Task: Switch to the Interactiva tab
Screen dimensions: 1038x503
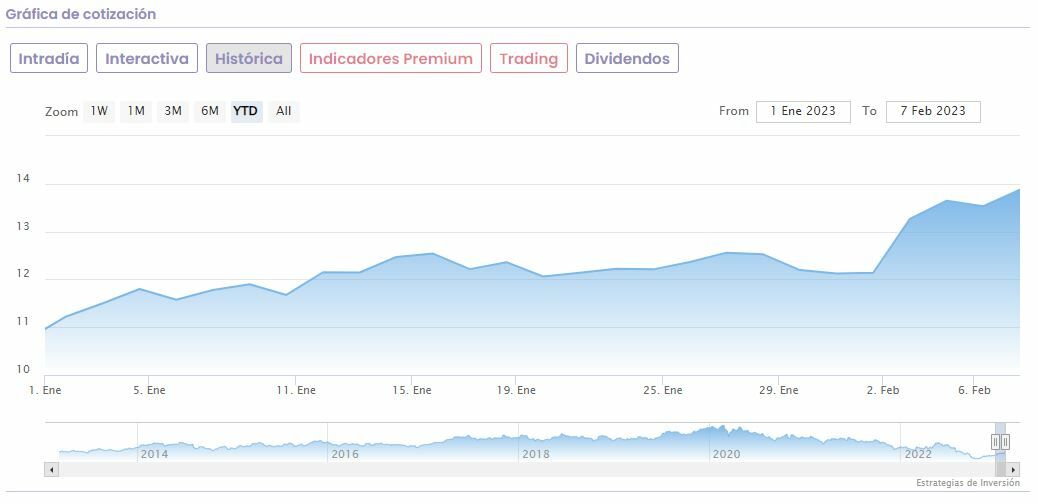Action: [147, 58]
